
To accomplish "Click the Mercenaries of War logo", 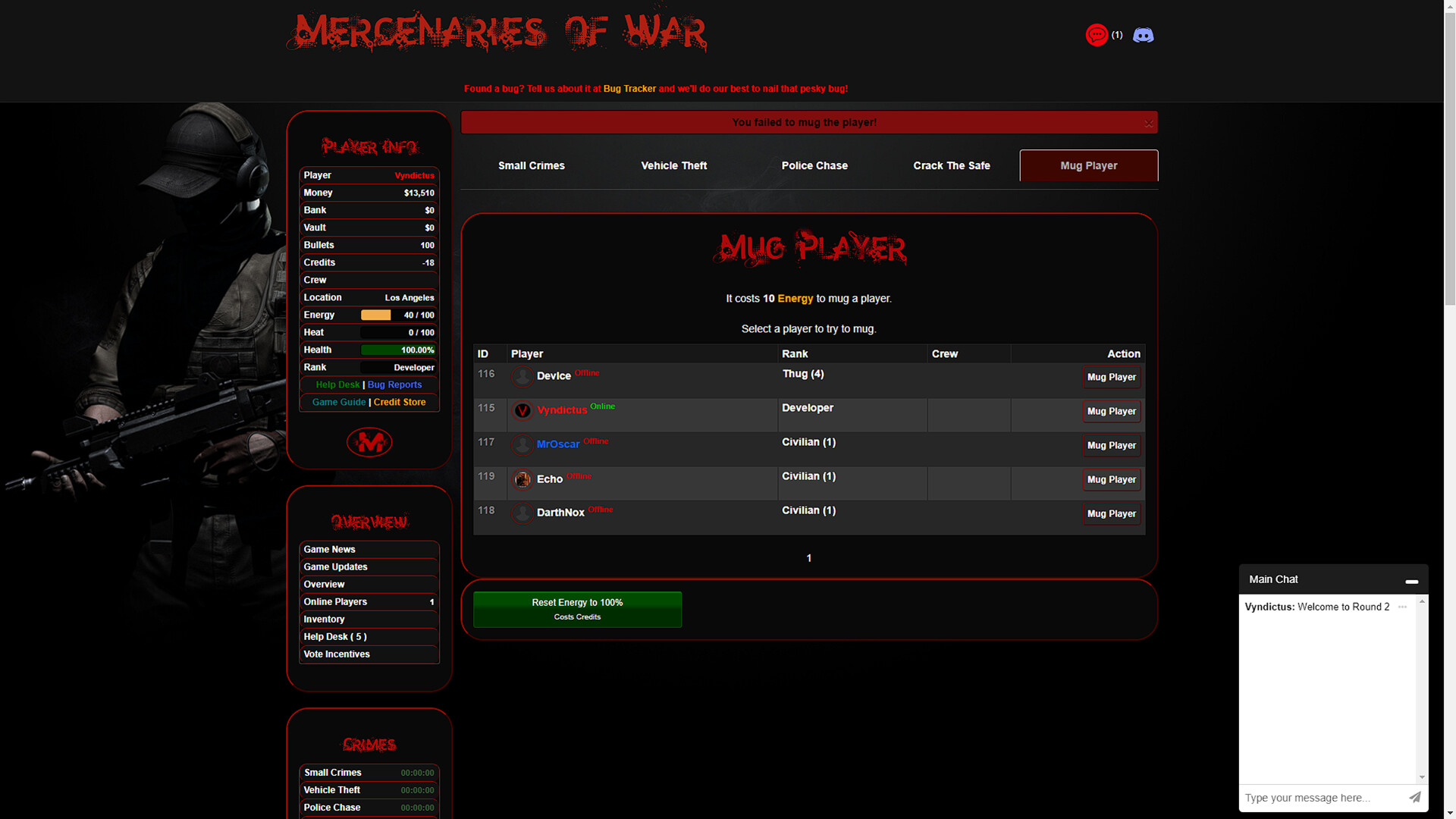I will point(497,30).
